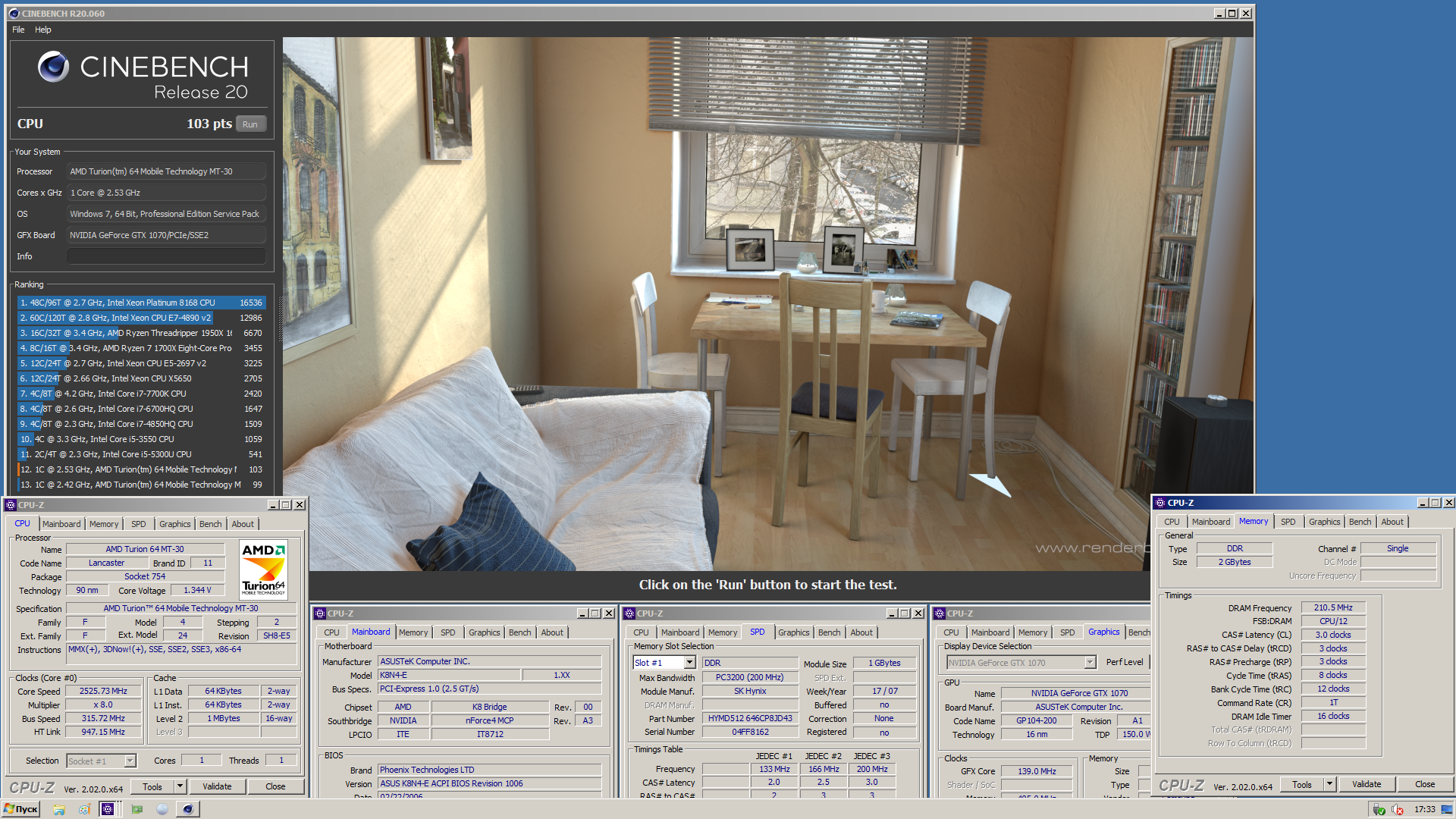
Task: Click the Core Speed value 2525.73 MHz
Action: (x=104, y=691)
